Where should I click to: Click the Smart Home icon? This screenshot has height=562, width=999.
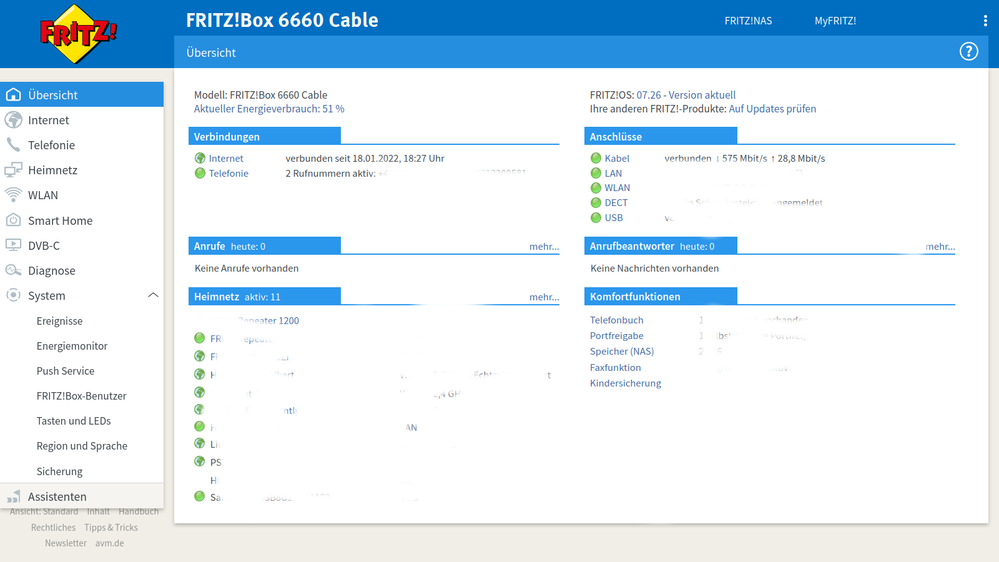(13, 220)
